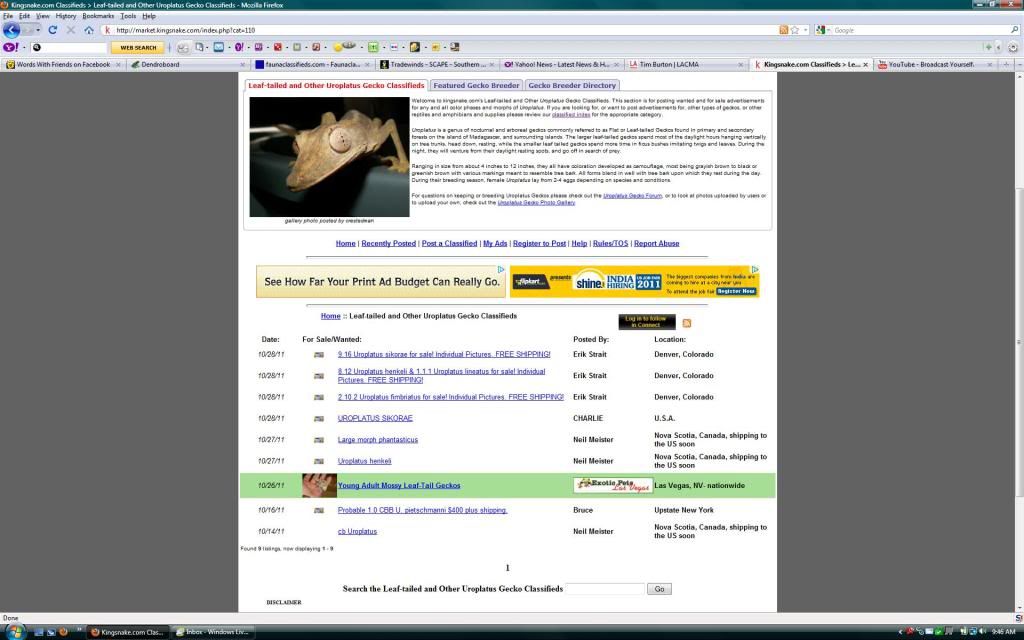Image resolution: width=1024 pixels, height=640 pixels.
Task: Open camera icon on UROPLATUS SIKORAE row
Action: [x=319, y=419]
